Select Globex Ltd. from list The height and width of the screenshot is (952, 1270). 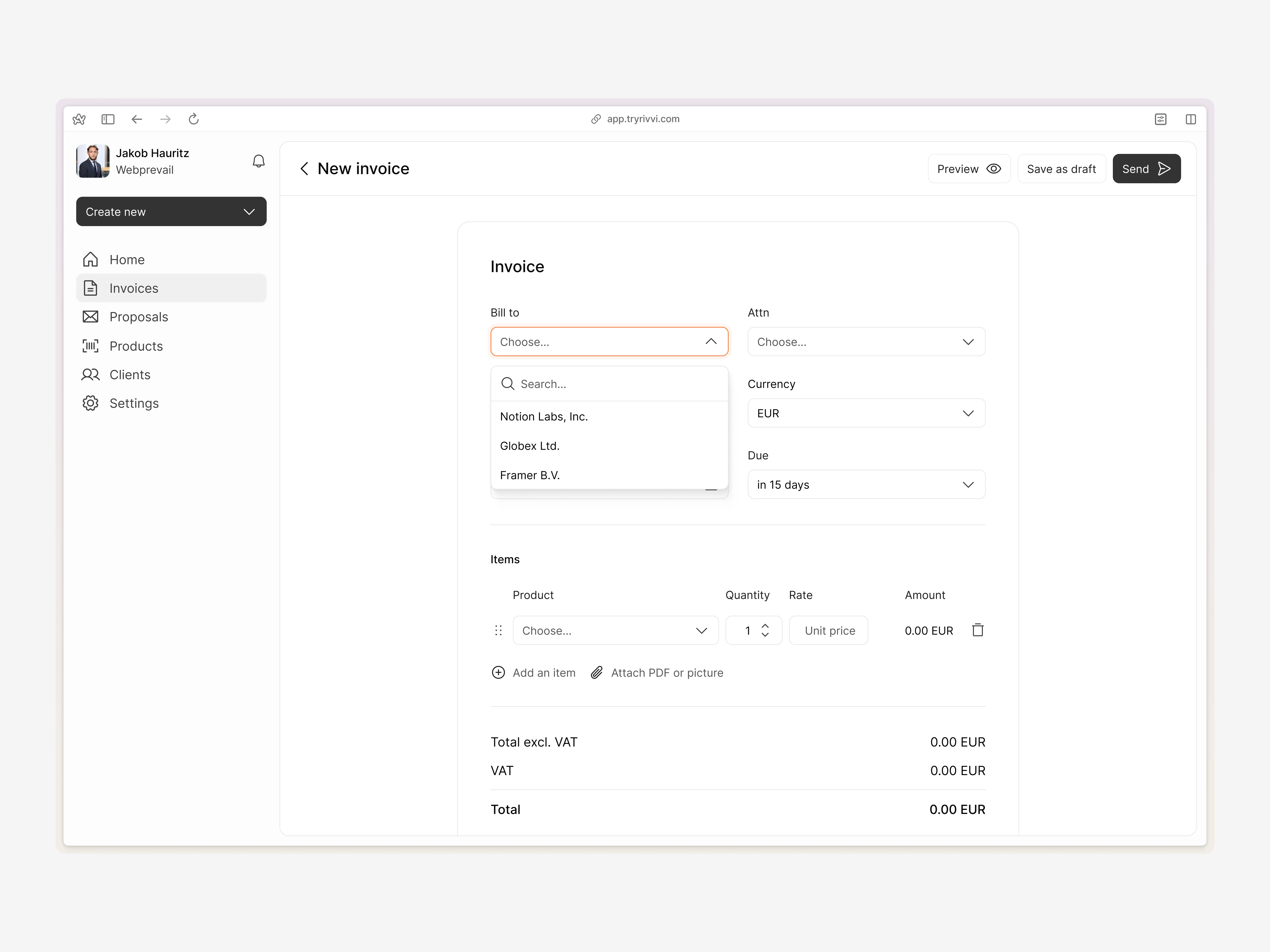609,446
